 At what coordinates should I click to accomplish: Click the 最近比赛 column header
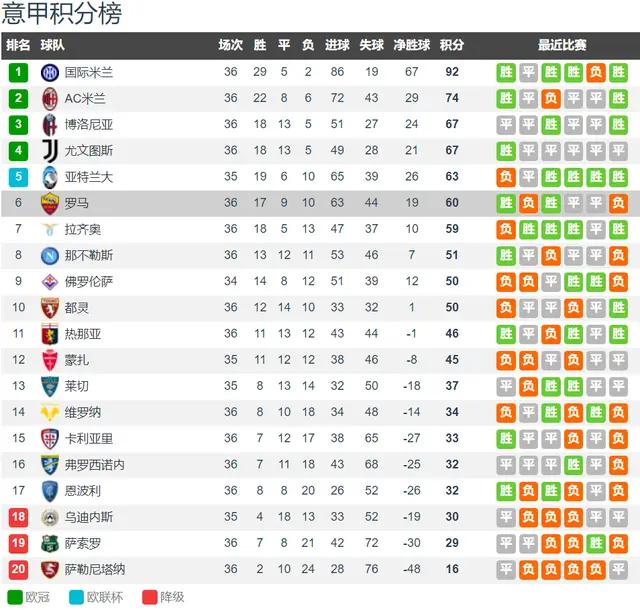pos(562,45)
